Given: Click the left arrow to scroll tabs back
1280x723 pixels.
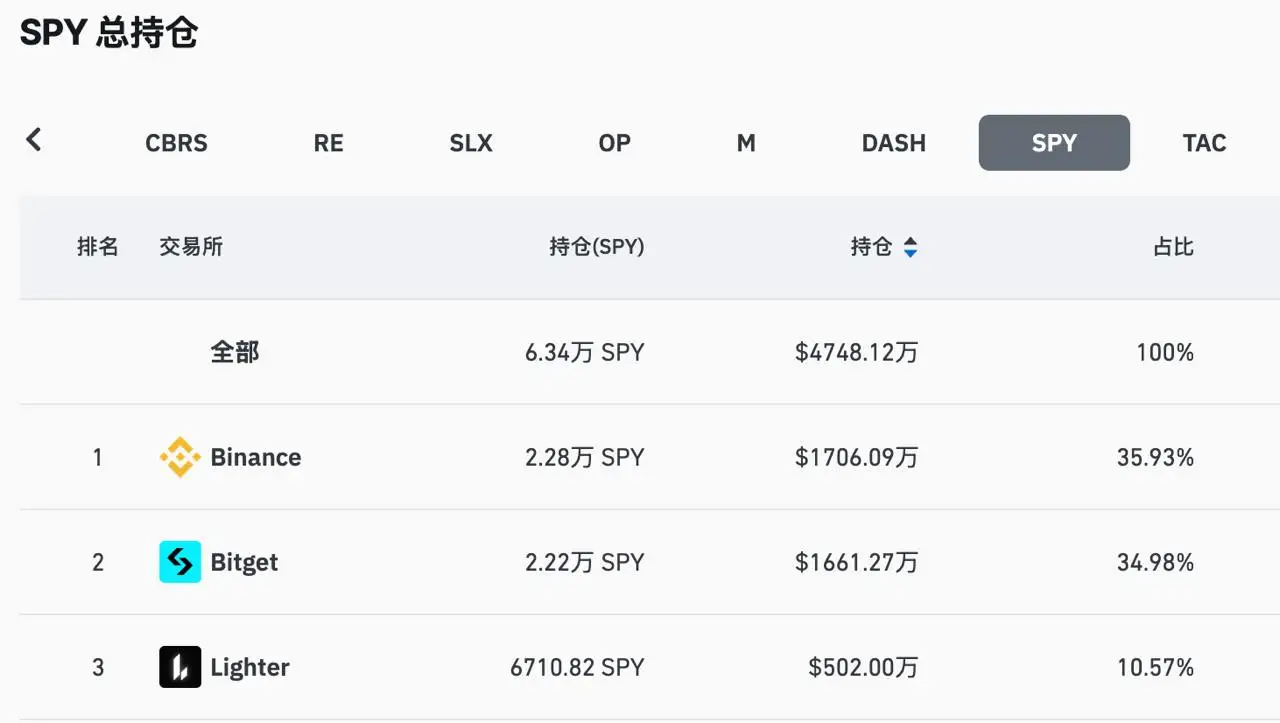Looking at the screenshot, I should click(x=34, y=140).
